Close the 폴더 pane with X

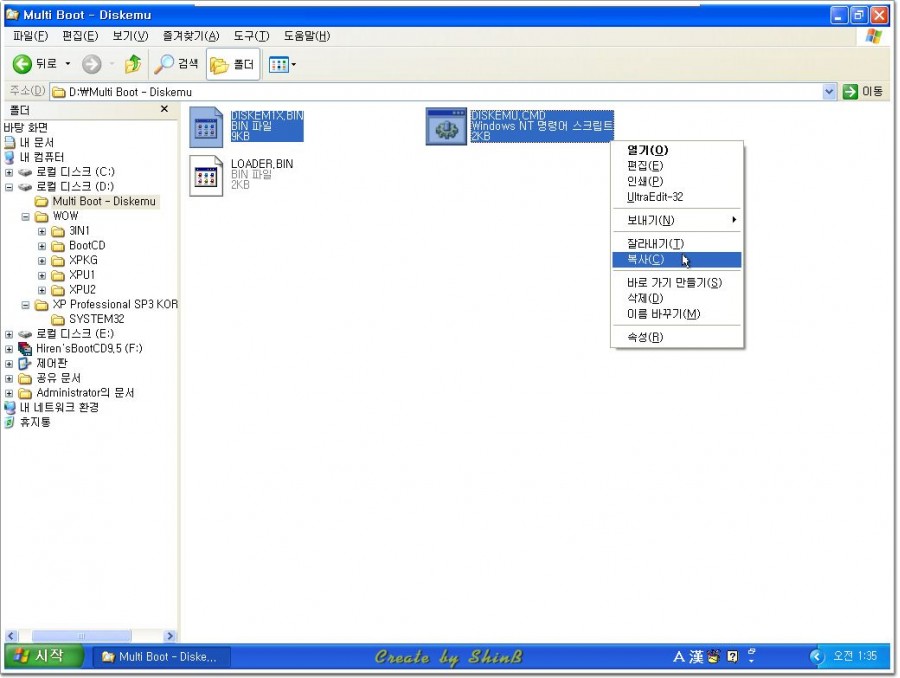(164, 109)
